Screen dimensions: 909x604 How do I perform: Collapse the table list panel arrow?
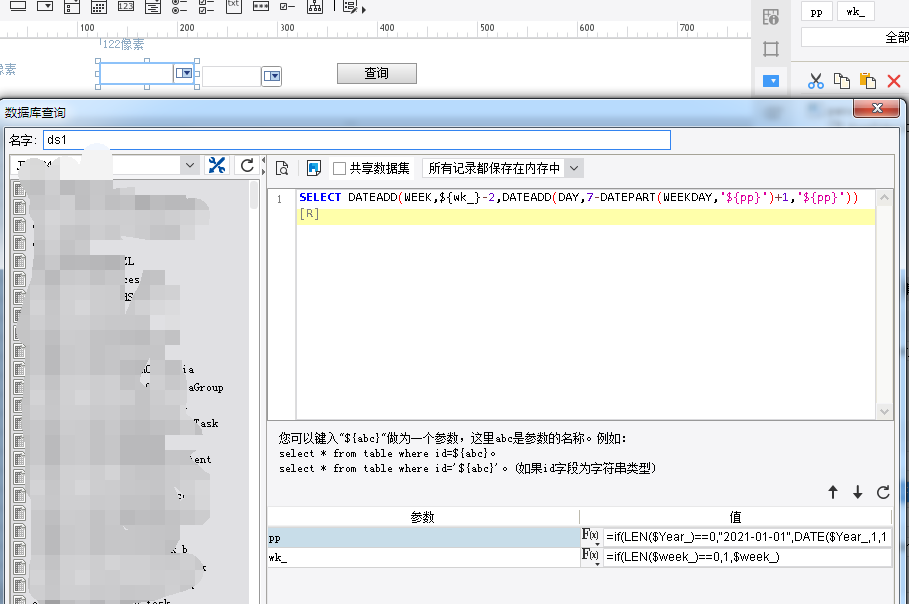tap(263, 159)
